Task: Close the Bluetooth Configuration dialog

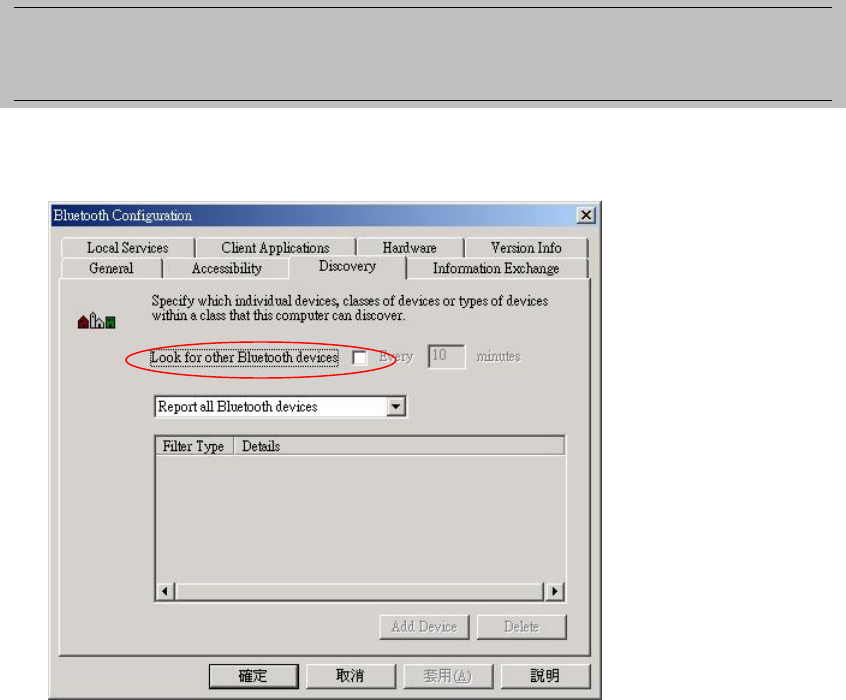Action: tap(586, 215)
